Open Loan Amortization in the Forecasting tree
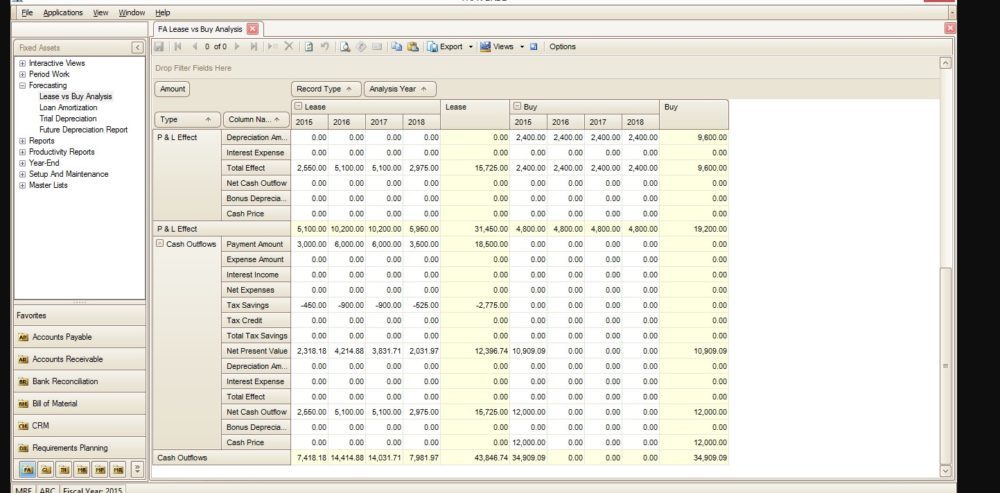 click(x=68, y=107)
